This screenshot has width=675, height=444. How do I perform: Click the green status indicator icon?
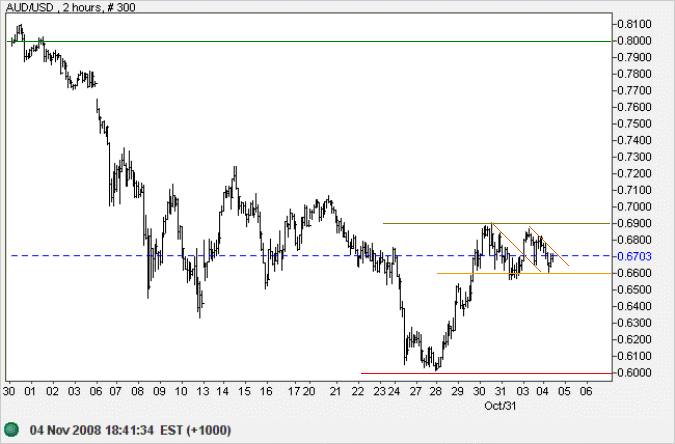pyautogui.click(x=12, y=429)
